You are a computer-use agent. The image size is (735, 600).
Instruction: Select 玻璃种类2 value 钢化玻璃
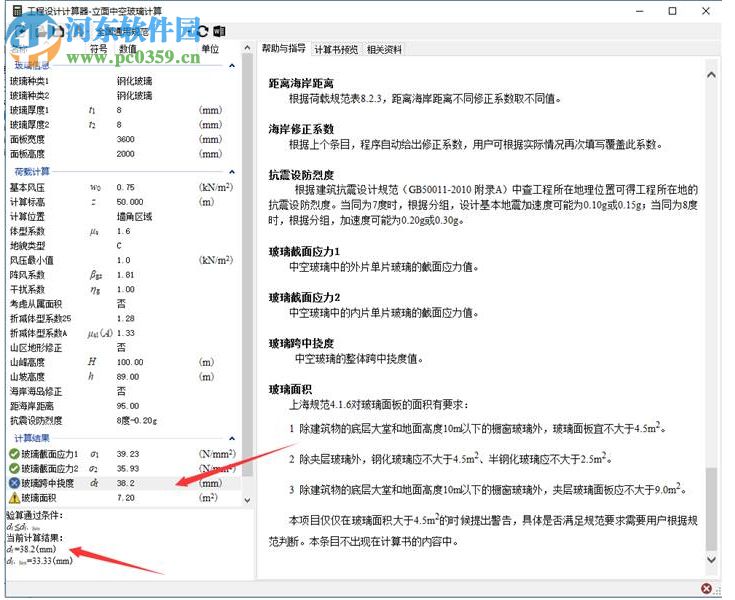point(135,96)
